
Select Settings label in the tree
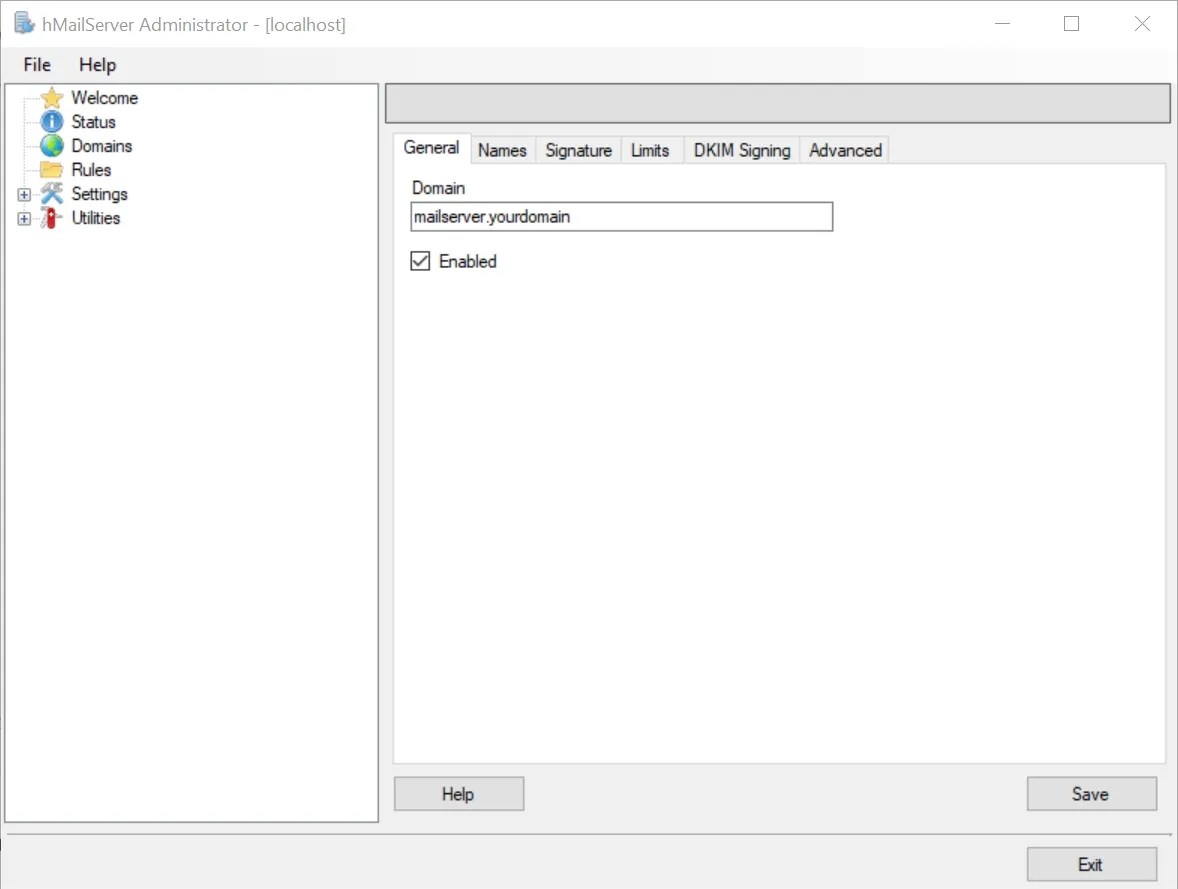(99, 194)
